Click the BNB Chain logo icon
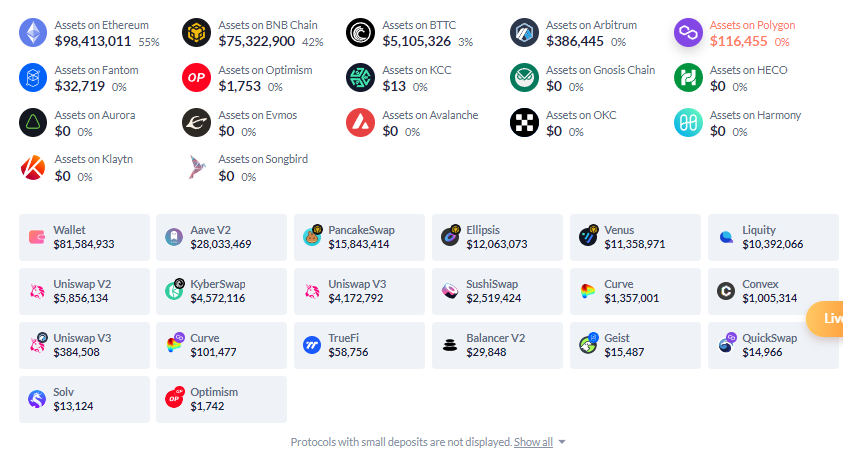The width and height of the screenshot is (843, 459). 197,32
